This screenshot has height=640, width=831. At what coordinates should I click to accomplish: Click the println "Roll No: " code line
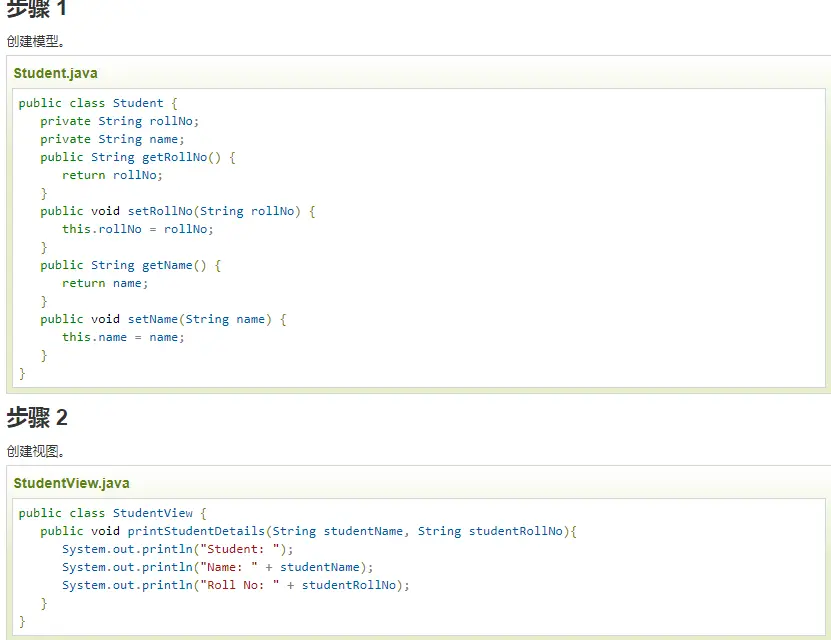236,585
